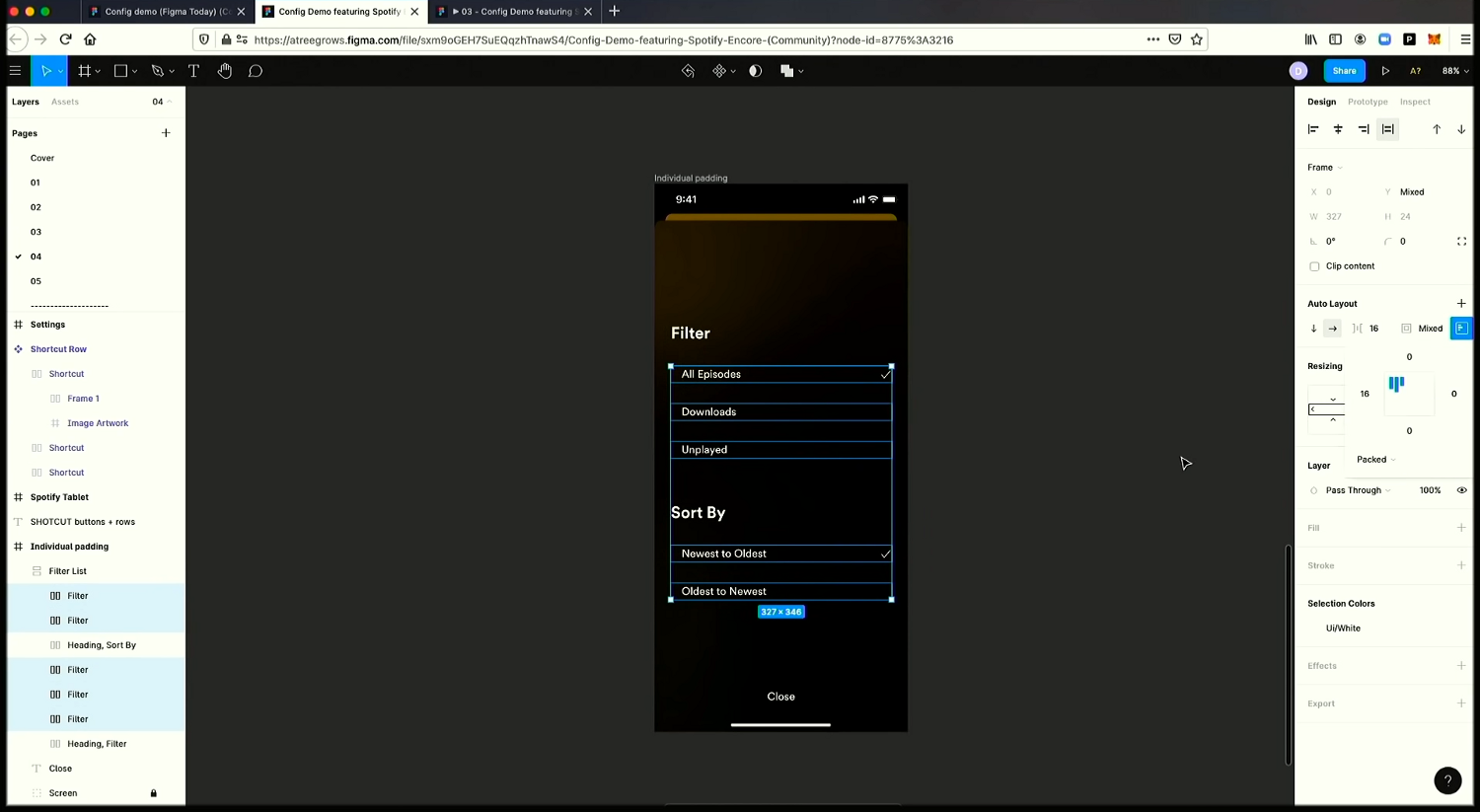The image size is (1480, 812).
Task: Select the Heading, Sort By layer
Action: (x=97, y=645)
